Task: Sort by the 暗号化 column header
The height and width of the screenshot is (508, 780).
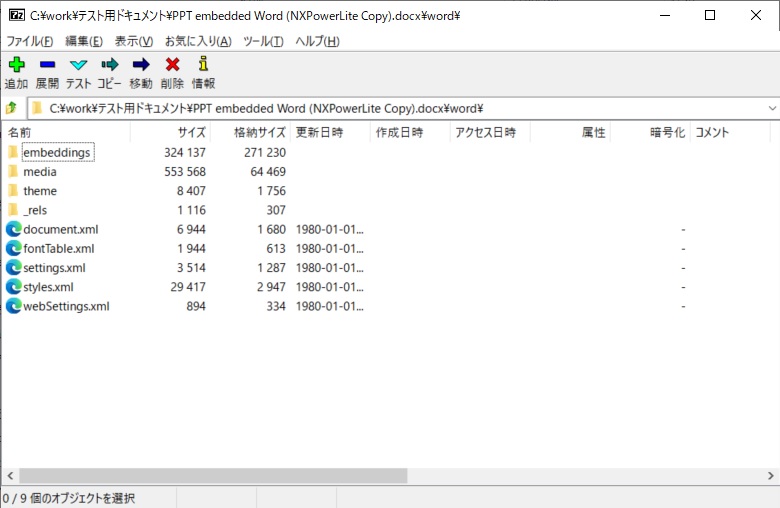Action: [651, 132]
